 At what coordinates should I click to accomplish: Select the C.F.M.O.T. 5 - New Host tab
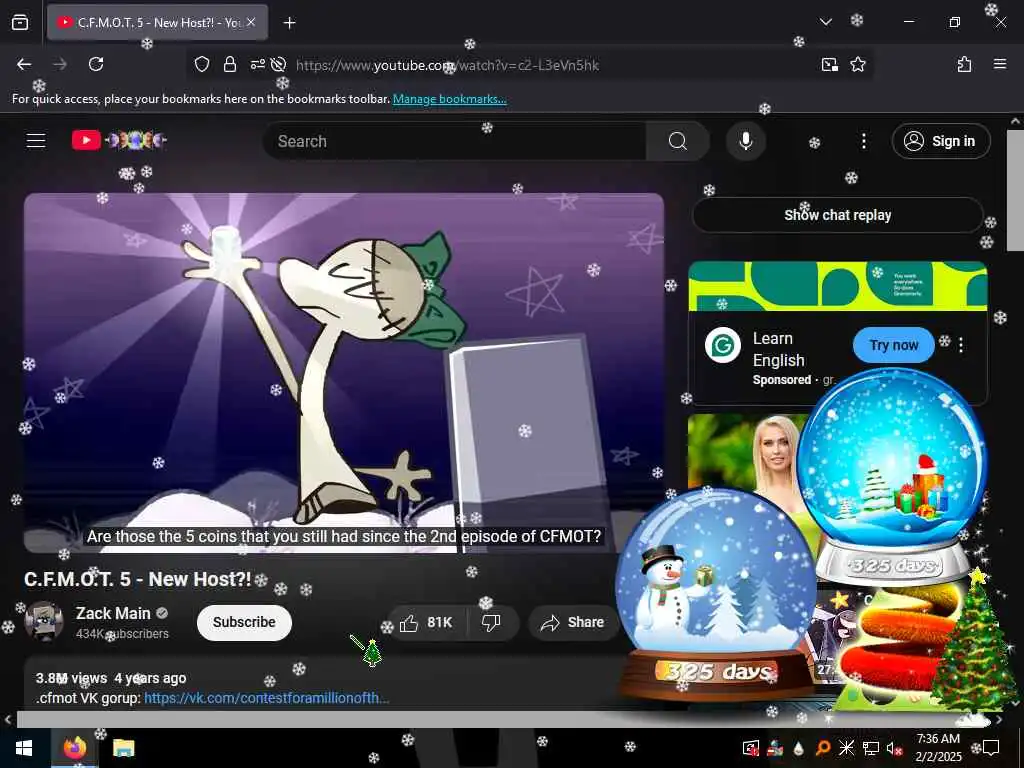coord(157,22)
